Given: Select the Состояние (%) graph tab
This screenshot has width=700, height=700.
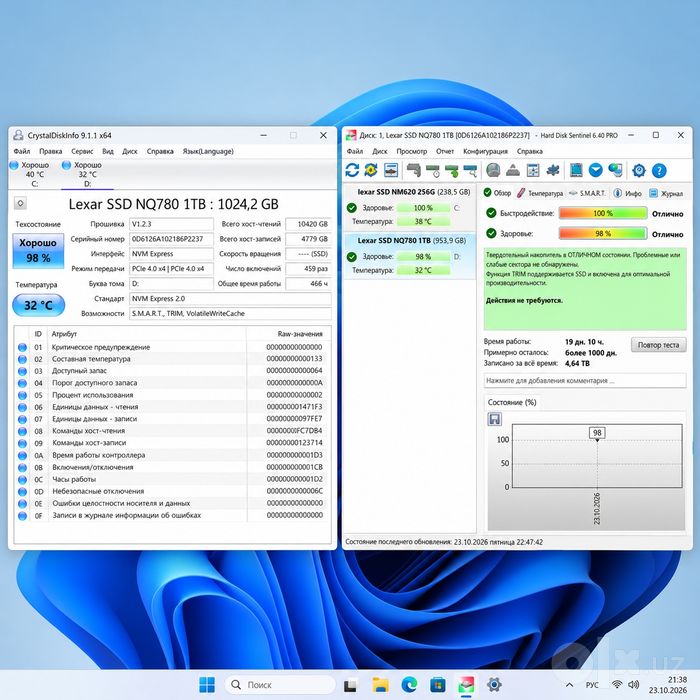Looking at the screenshot, I should (x=512, y=402).
